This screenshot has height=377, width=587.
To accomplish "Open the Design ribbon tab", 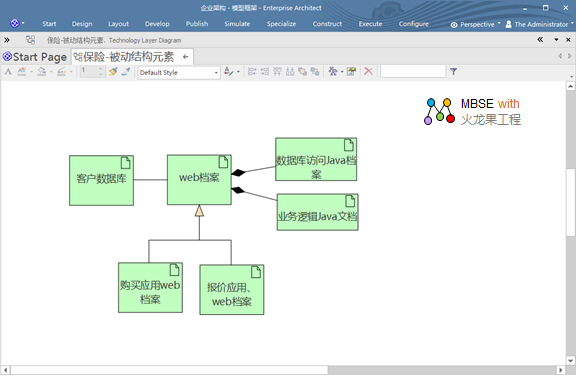I will 82,24.
